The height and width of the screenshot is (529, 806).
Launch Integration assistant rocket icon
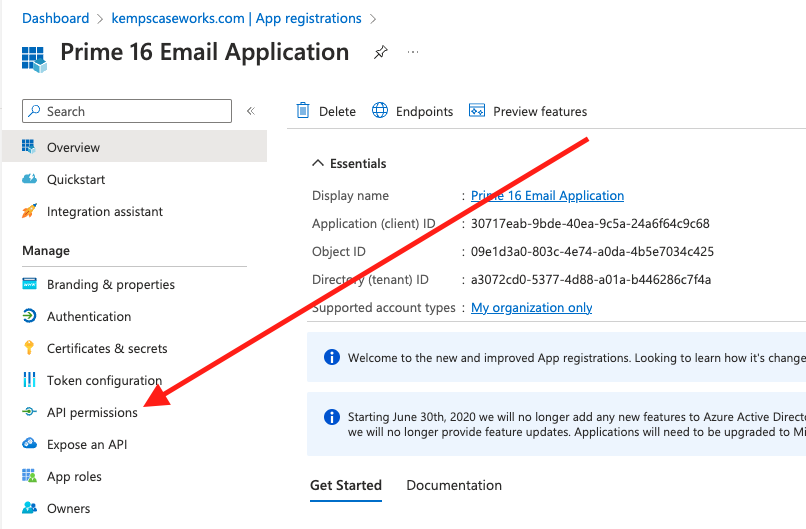coord(29,211)
